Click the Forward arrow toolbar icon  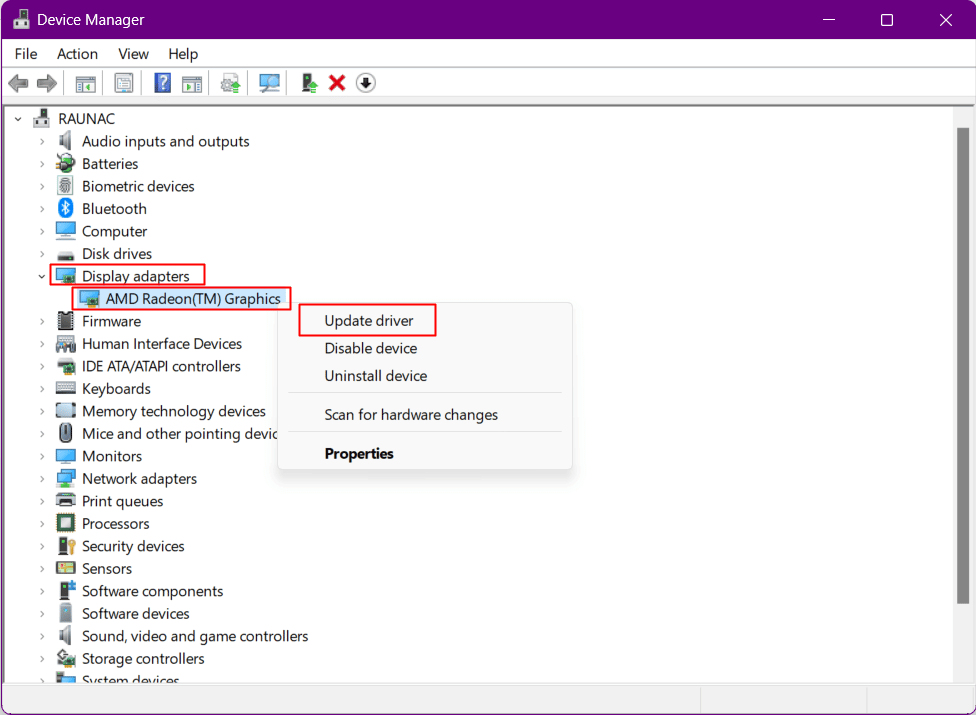[47, 83]
